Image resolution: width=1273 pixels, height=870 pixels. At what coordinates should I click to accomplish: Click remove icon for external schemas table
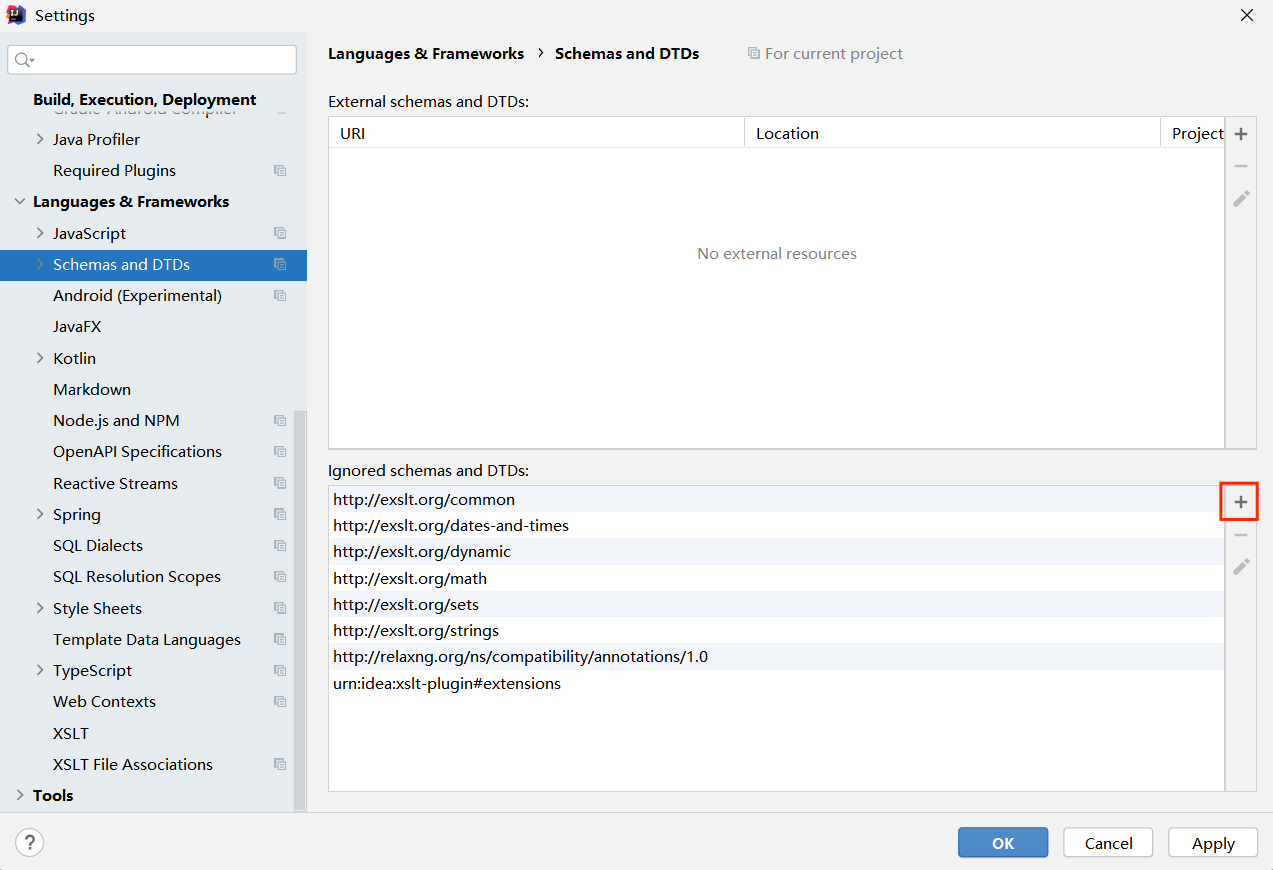[1240, 166]
